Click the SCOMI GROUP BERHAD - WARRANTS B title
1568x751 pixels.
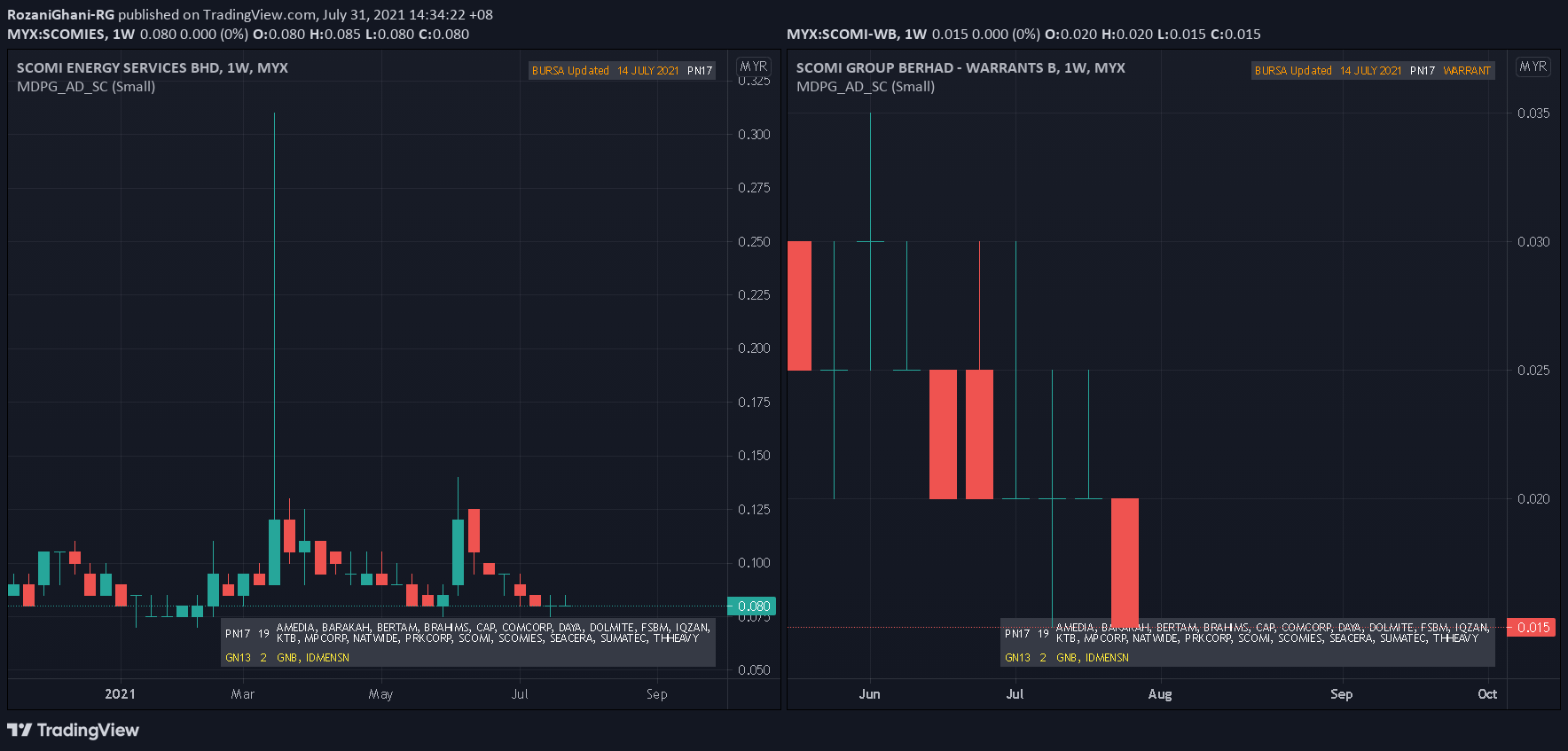(x=960, y=67)
